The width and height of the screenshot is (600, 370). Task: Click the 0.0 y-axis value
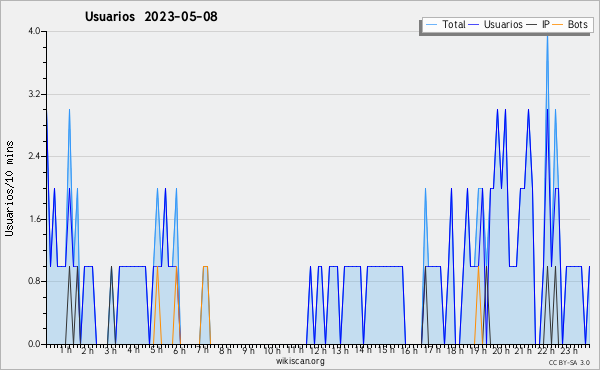click(34, 344)
